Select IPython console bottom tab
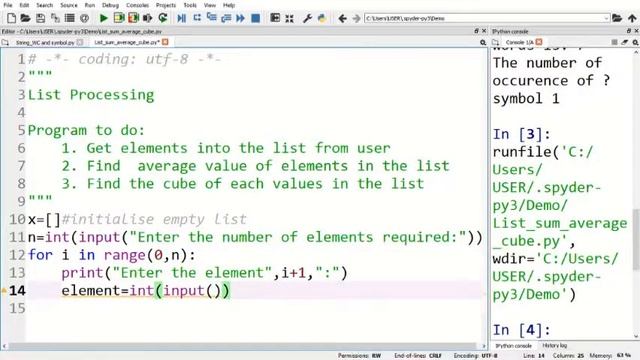 coord(513,346)
